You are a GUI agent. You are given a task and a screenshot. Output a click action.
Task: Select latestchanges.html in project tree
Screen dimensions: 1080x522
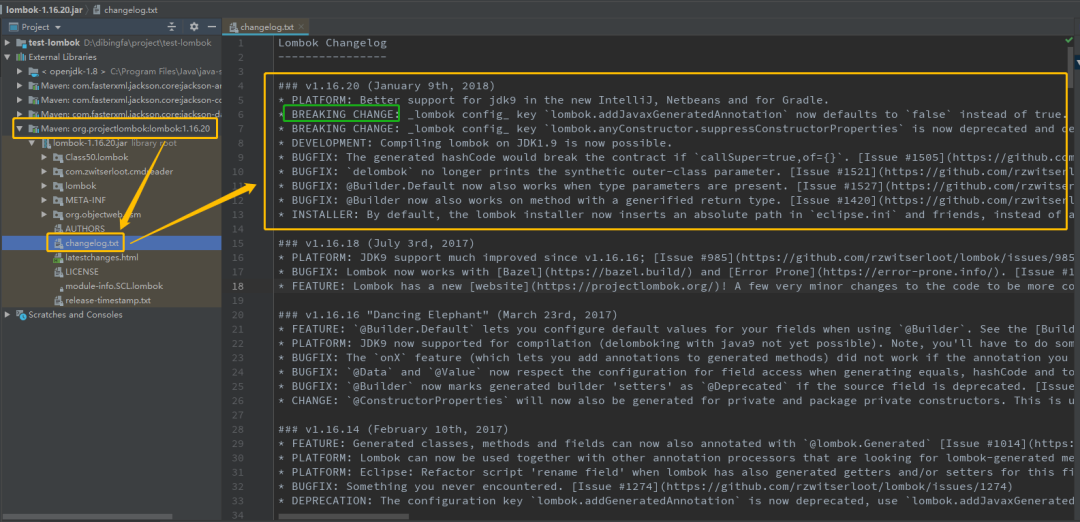[111, 258]
